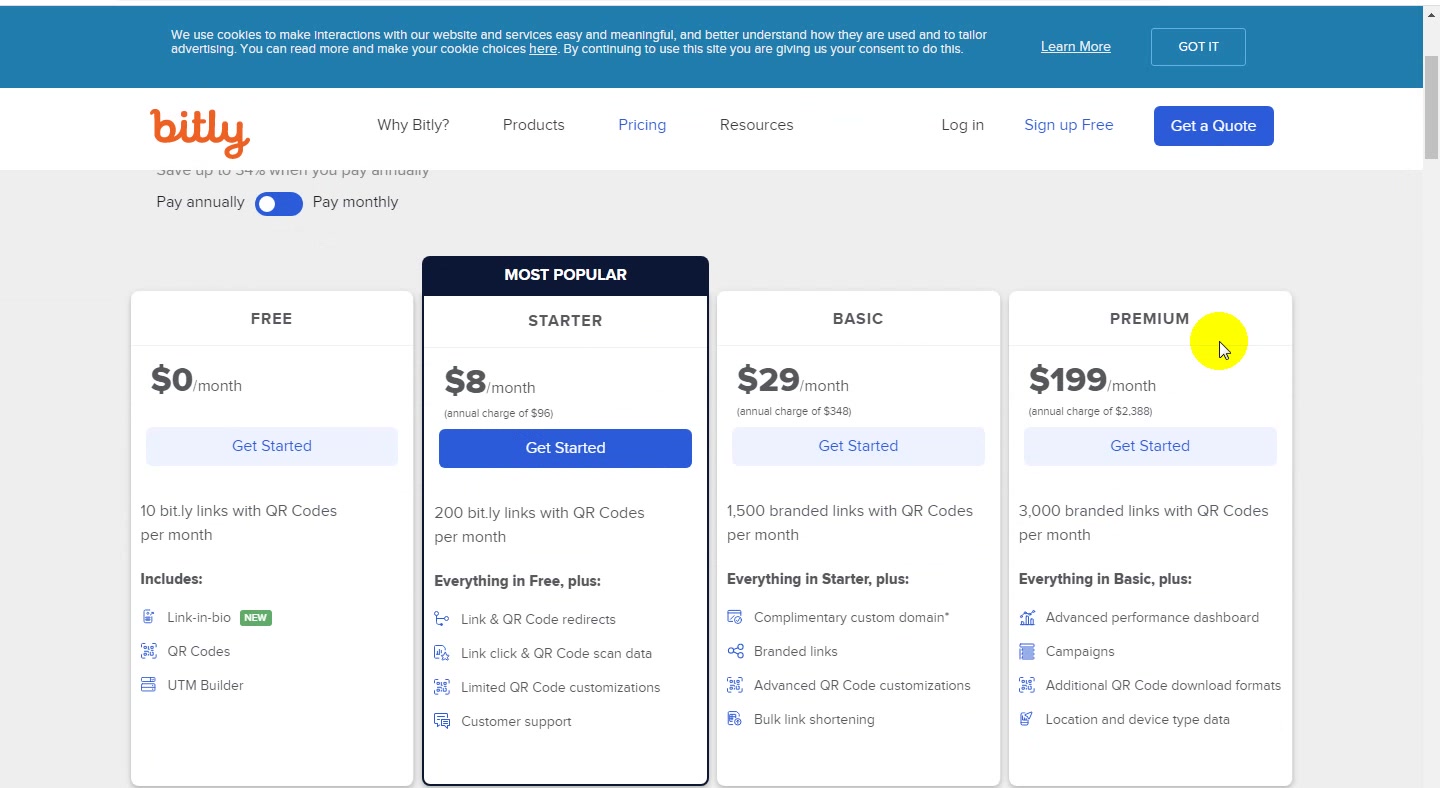This screenshot has width=1440, height=788.
Task: Click the Branded links share icon
Action: (735, 651)
